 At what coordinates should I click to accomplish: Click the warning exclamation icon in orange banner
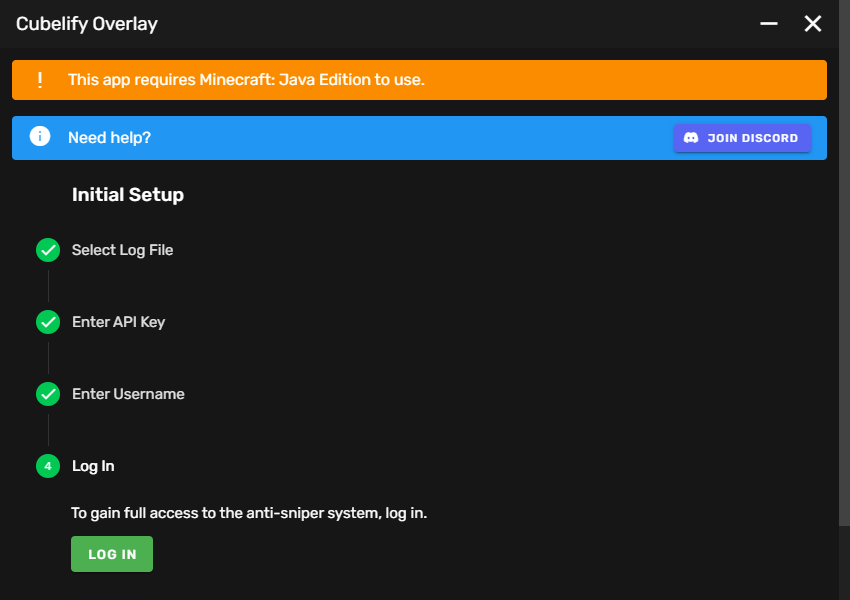[x=40, y=80]
